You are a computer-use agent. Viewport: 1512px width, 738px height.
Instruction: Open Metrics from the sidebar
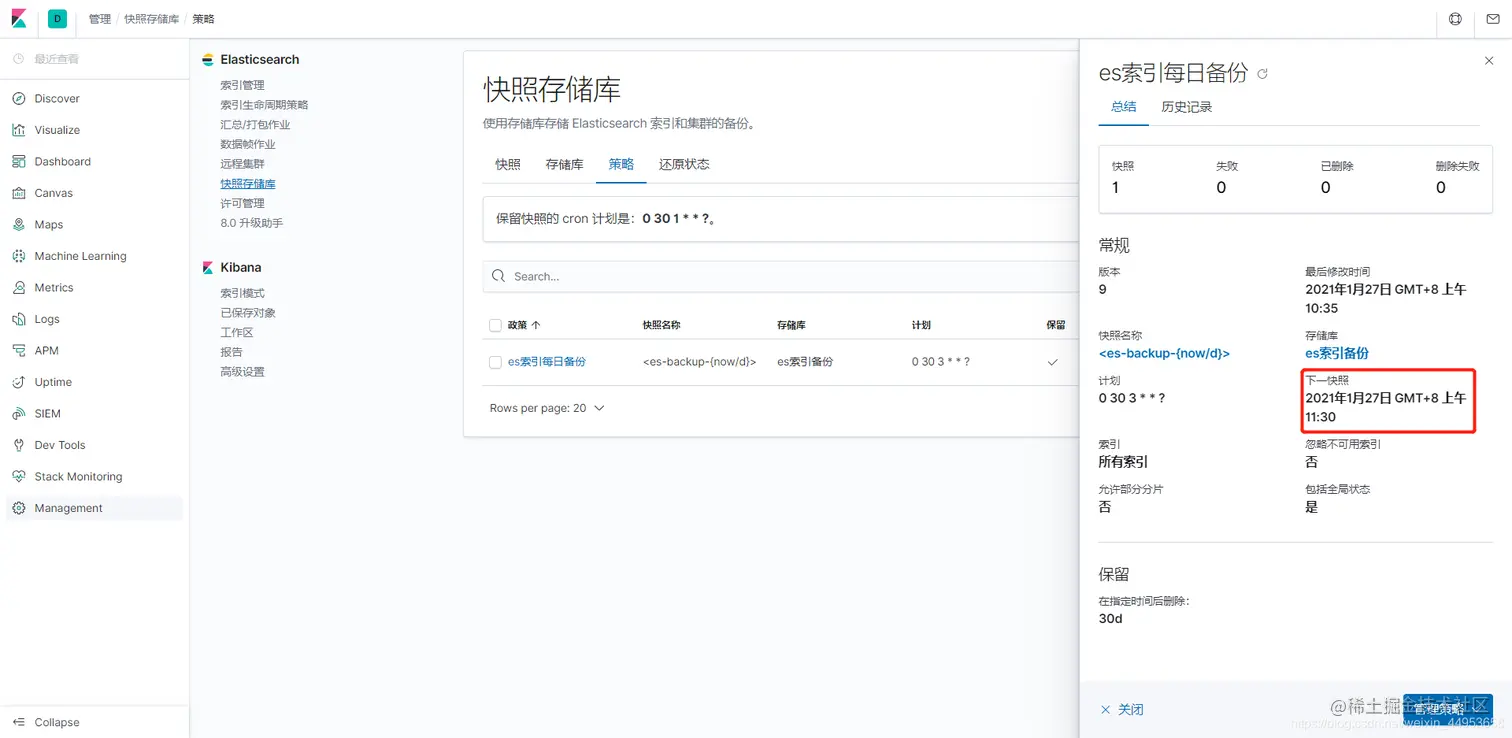[x=54, y=288]
